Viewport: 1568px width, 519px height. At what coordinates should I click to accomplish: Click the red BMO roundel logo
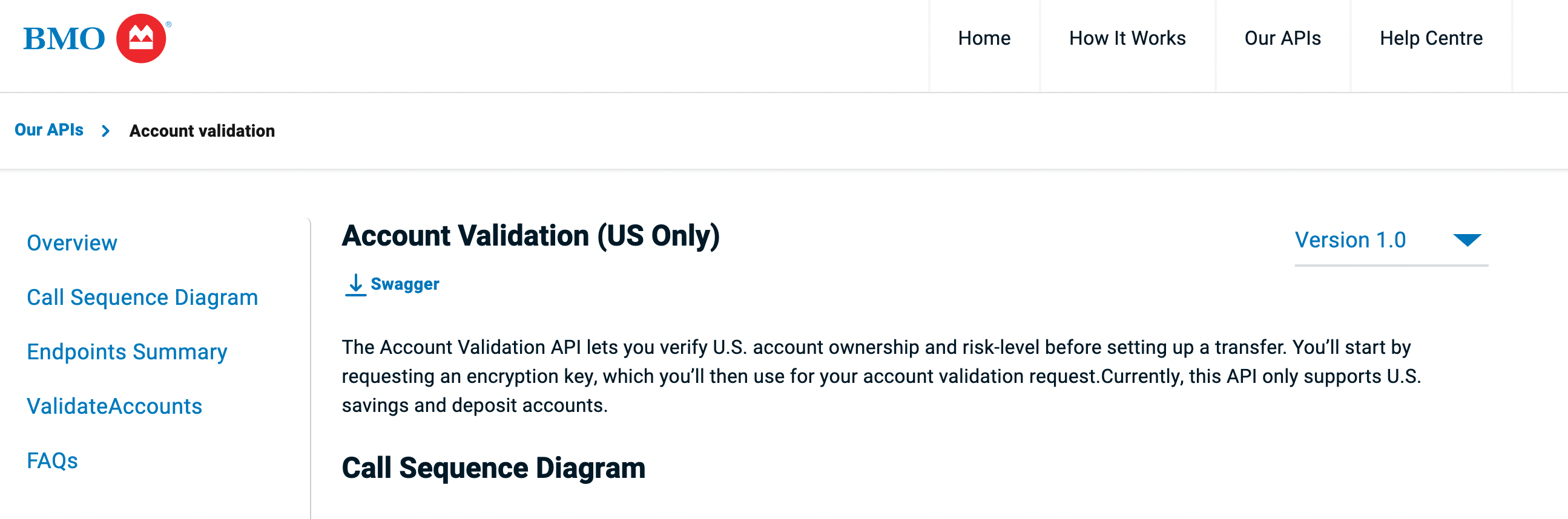(x=140, y=38)
